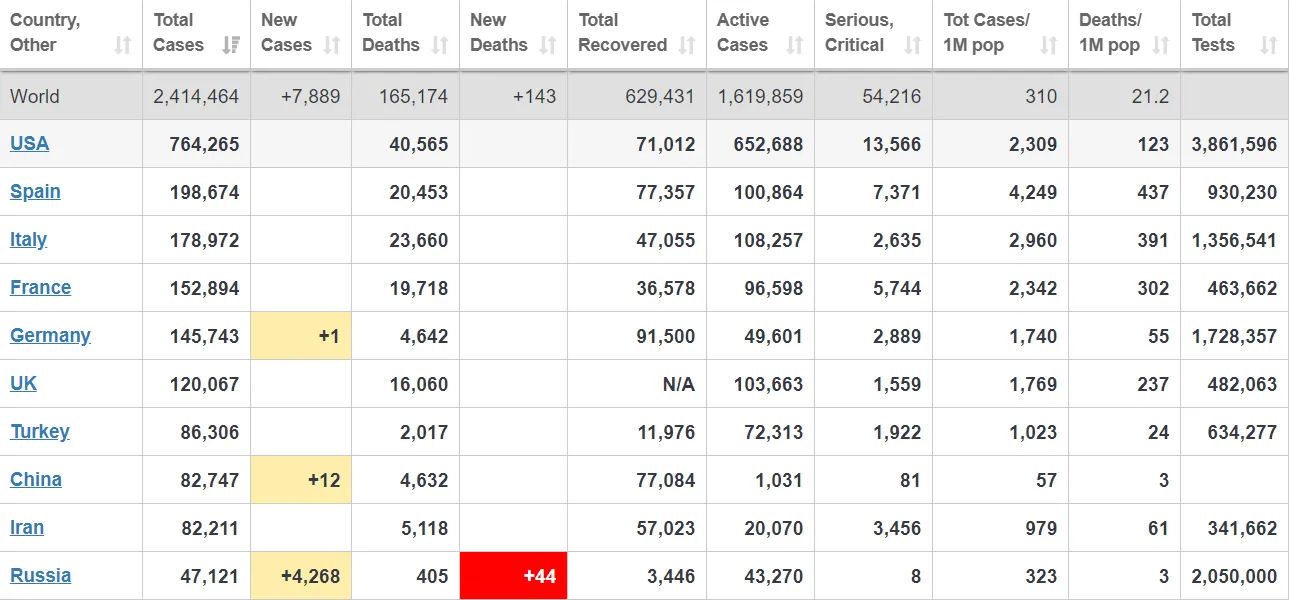Select France serious critical 5,744 cell
Image resolution: width=1289 pixels, height=600 pixels.
pyautogui.click(x=874, y=288)
